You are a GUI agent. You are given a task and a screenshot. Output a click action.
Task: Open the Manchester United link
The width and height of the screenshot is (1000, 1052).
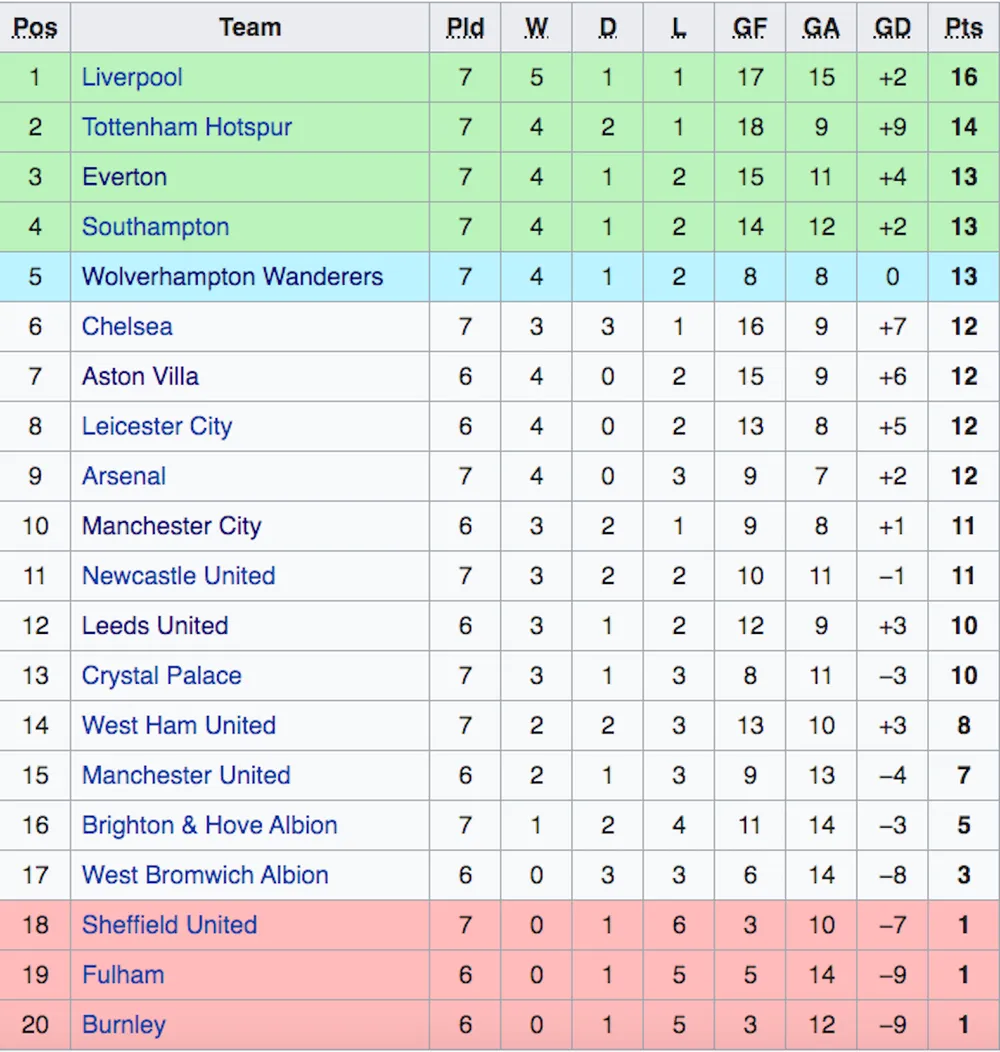click(x=186, y=776)
